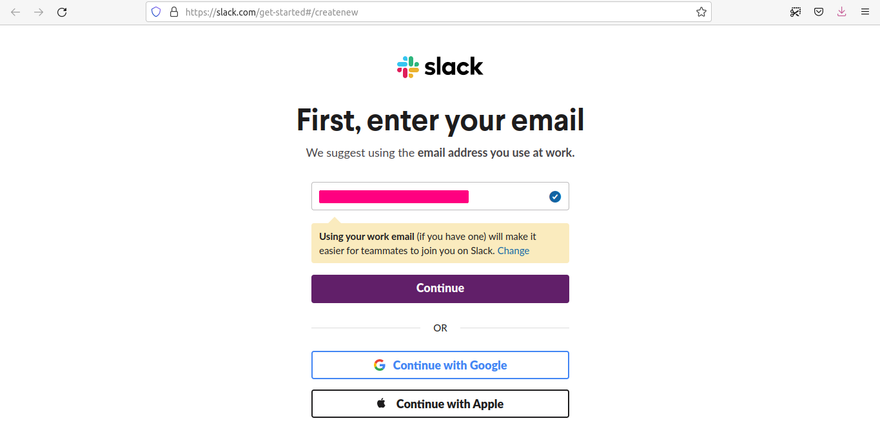Viewport: 880px width, 427px height.
Task: Click the purple Continue button
Action: 440,288
